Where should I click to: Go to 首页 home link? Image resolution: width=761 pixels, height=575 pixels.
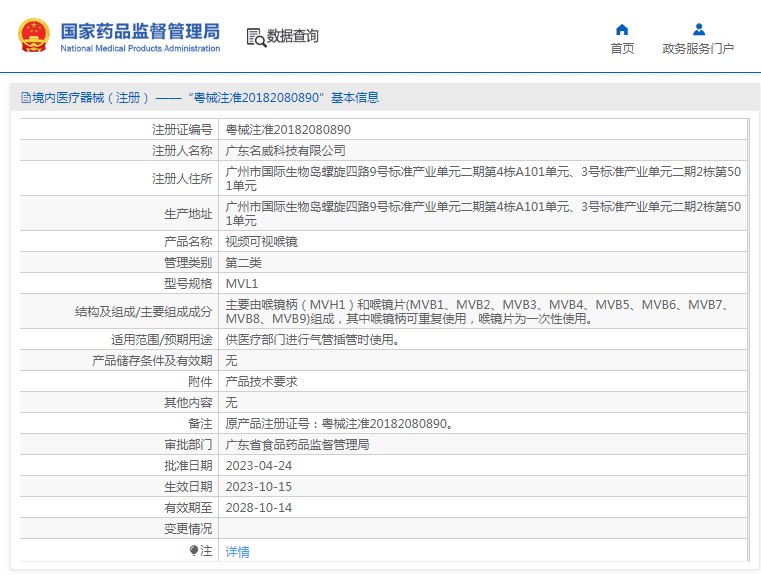point(622,49)
